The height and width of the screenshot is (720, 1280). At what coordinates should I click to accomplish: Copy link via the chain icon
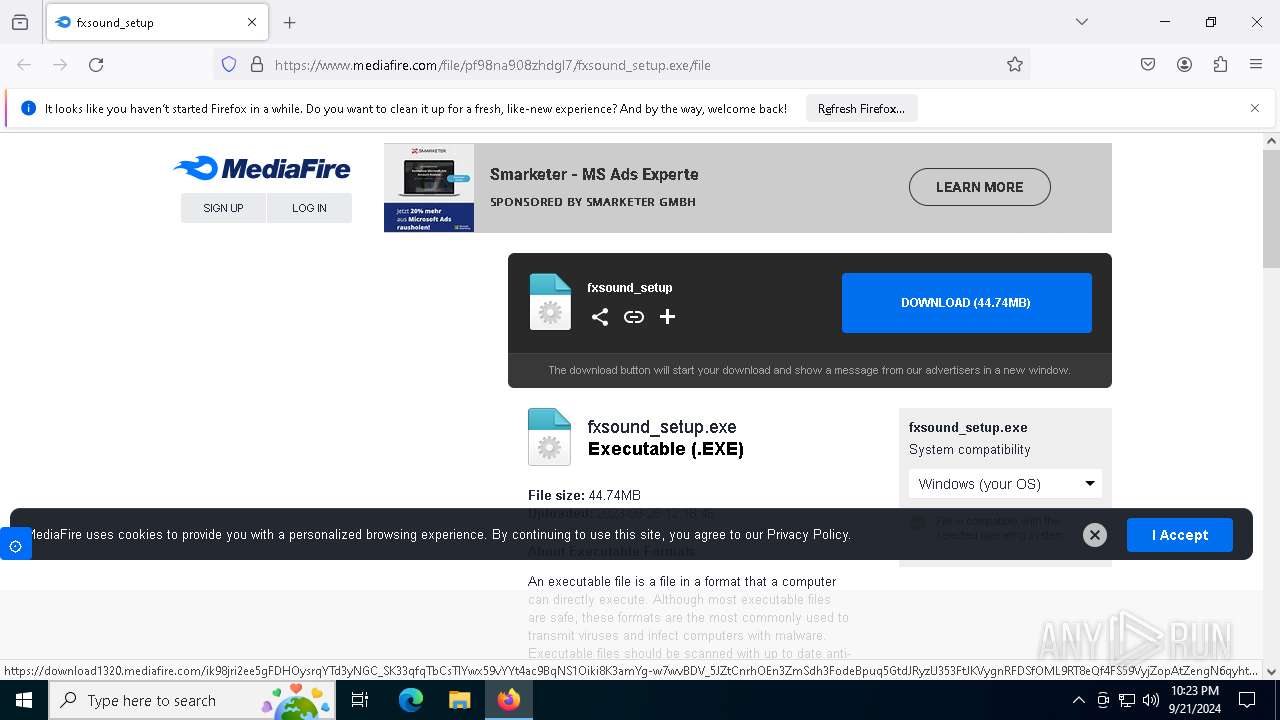(x=634, y=317)
